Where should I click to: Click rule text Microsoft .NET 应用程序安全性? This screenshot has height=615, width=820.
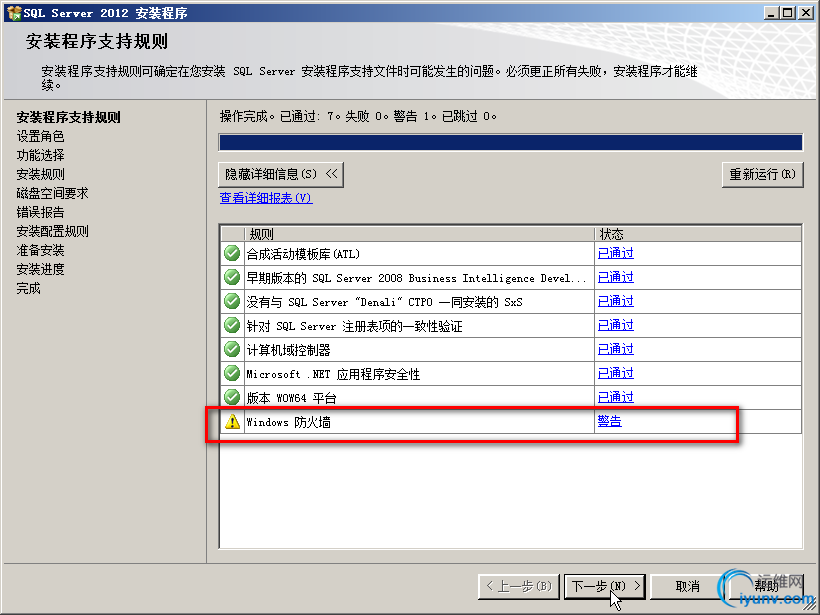pyautogui.click(x=333, y=374)
